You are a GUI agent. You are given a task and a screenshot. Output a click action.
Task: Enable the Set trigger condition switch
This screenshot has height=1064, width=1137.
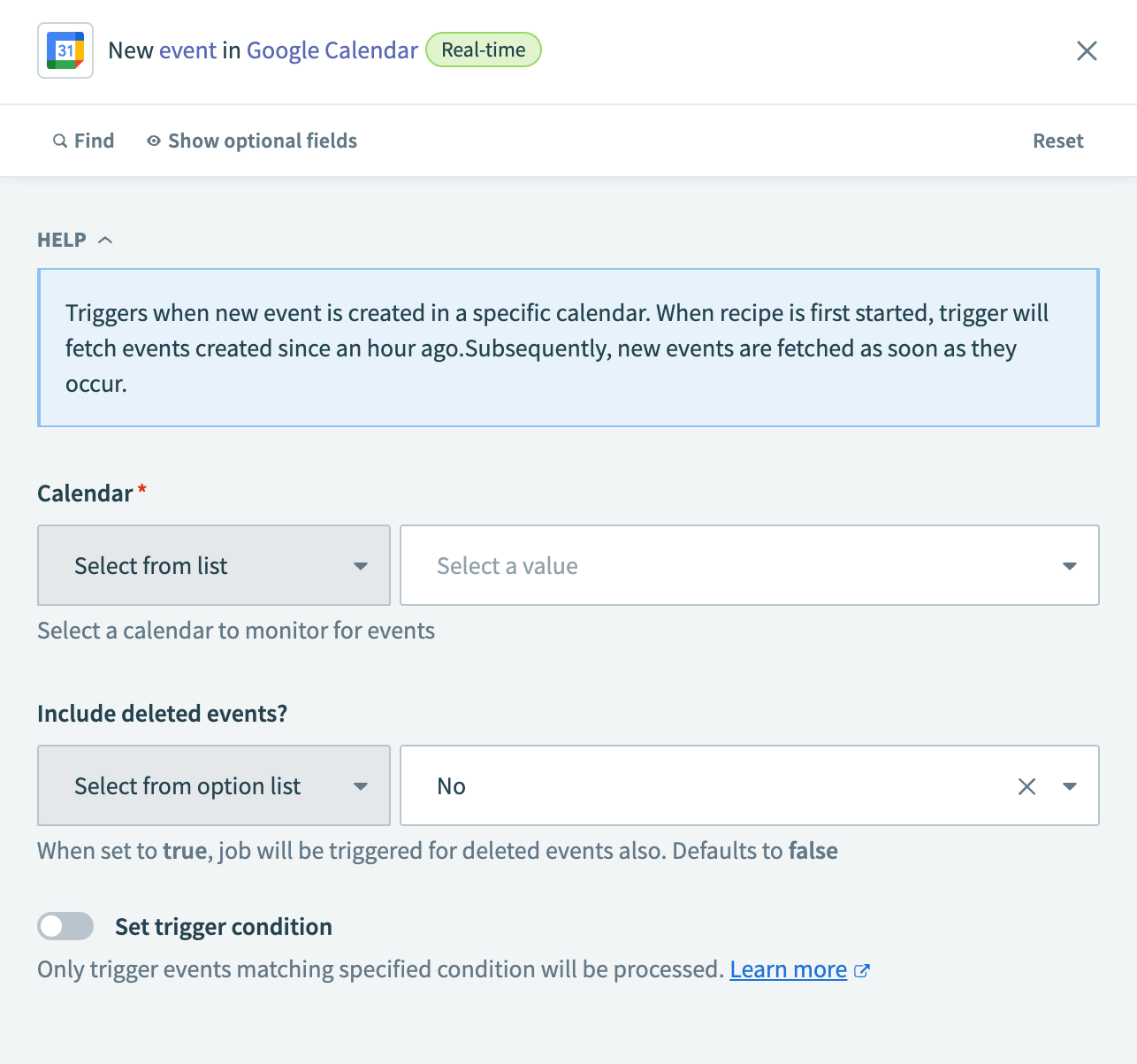pos(65,926)
